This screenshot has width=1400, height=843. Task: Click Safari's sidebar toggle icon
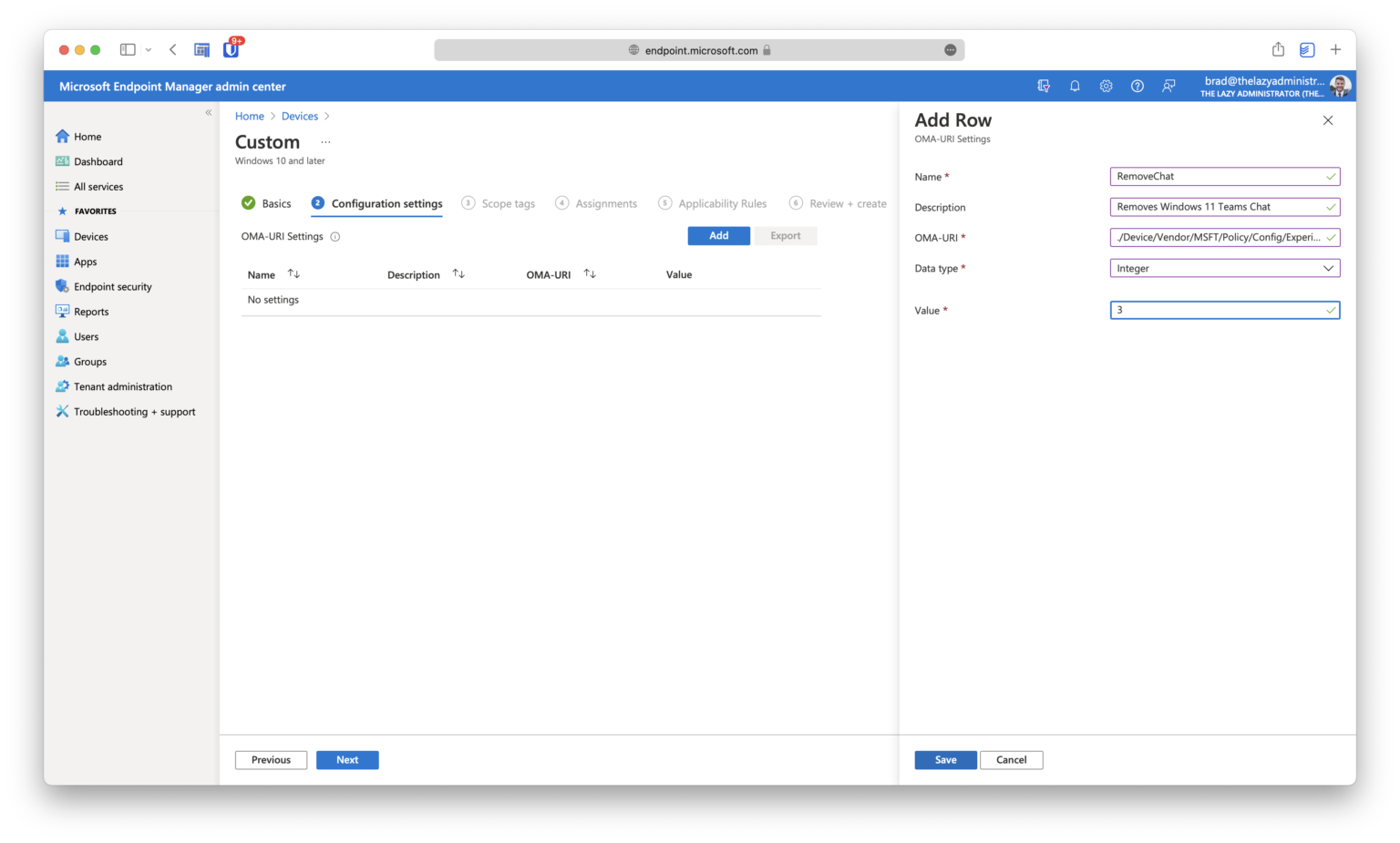coord(128,50)
